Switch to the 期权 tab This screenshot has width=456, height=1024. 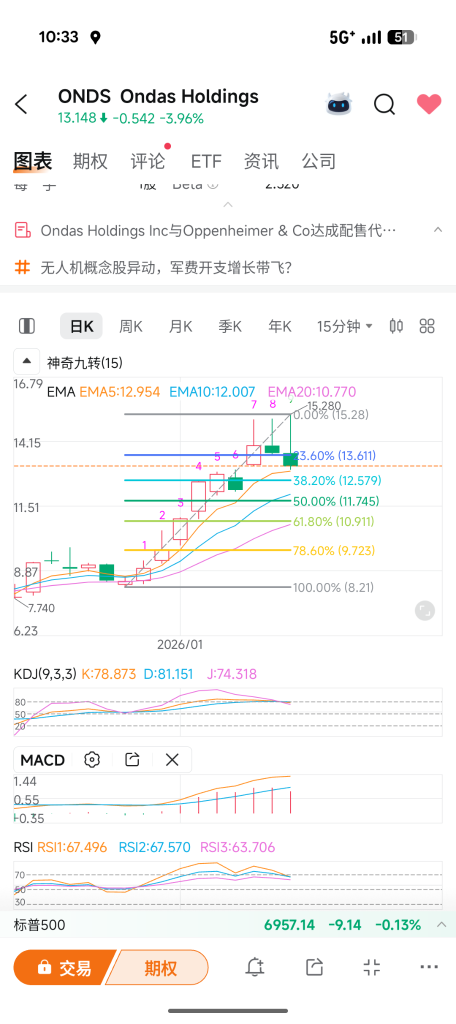(90, 161)
